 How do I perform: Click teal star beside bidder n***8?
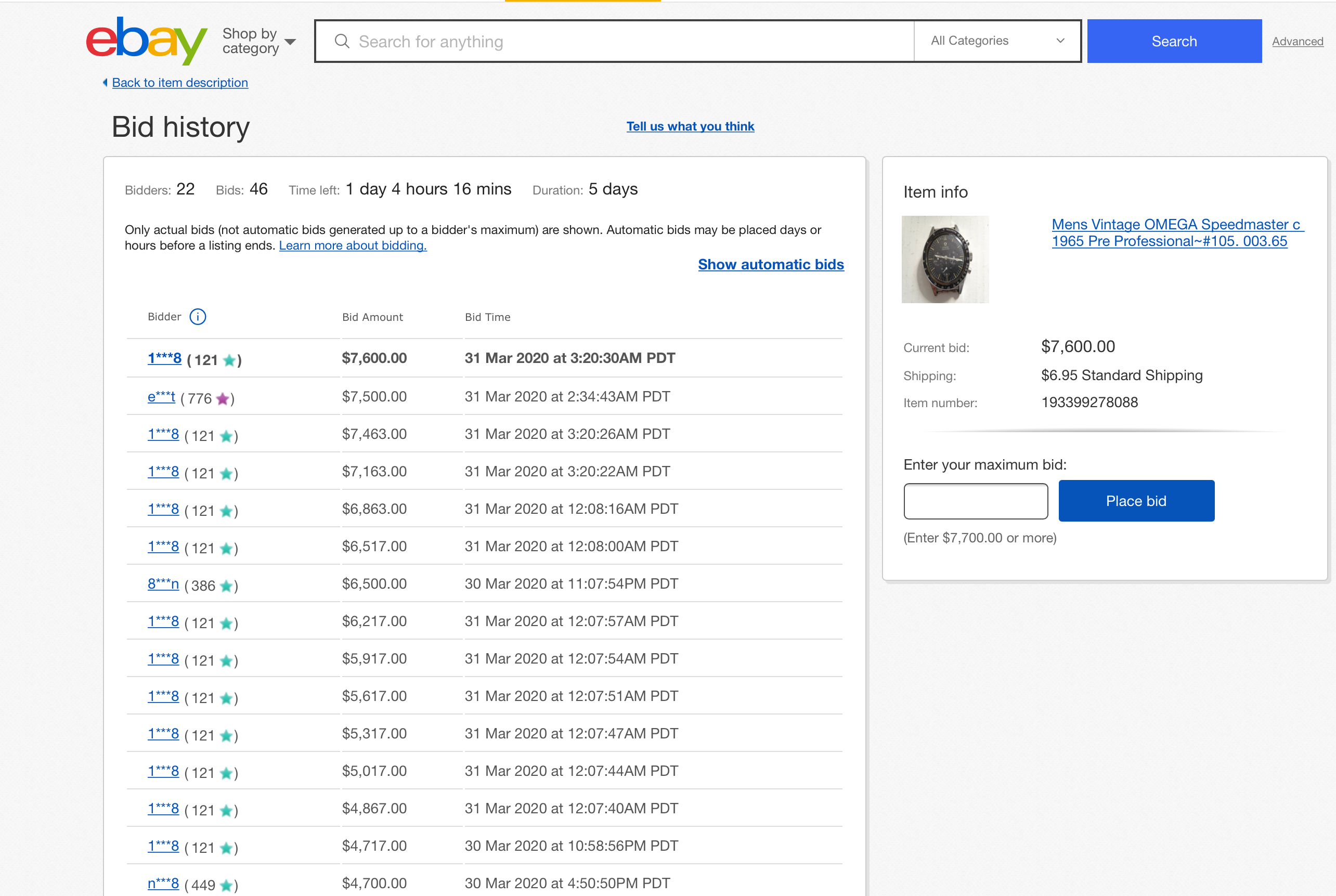tap(226, 885)
